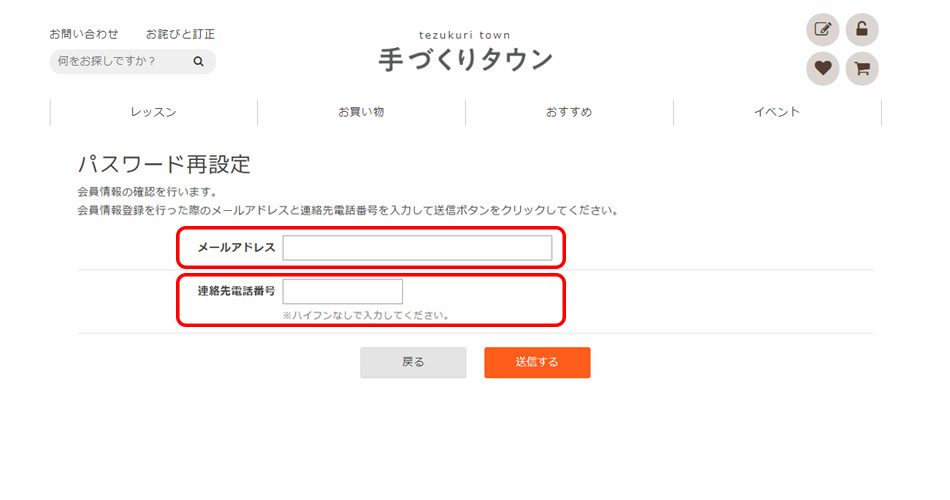Click the 手づくりタウン site logo
950x500 pixels.
tap(465, 59)
